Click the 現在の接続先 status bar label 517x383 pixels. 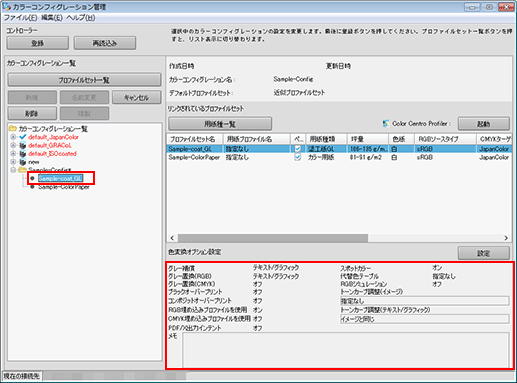pyautogui.click(x=22, y=376)
